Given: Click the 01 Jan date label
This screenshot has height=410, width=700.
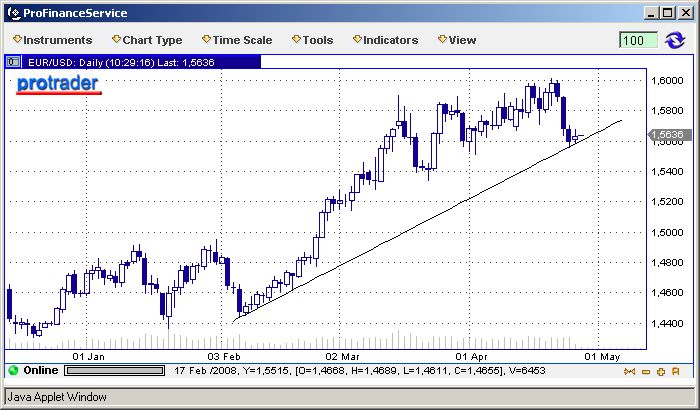Looking at the screenshot, I should click(88, 356).
